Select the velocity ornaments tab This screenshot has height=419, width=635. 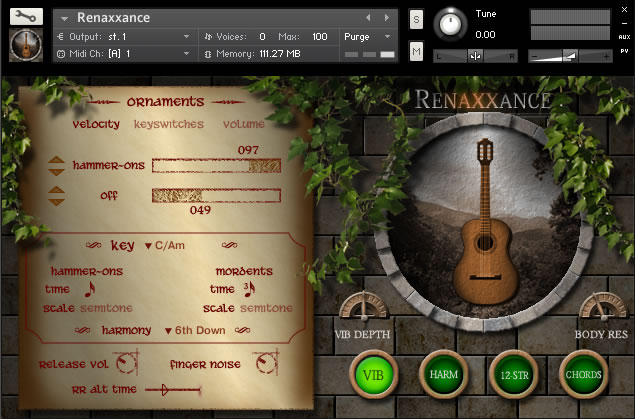click(96, 124)
